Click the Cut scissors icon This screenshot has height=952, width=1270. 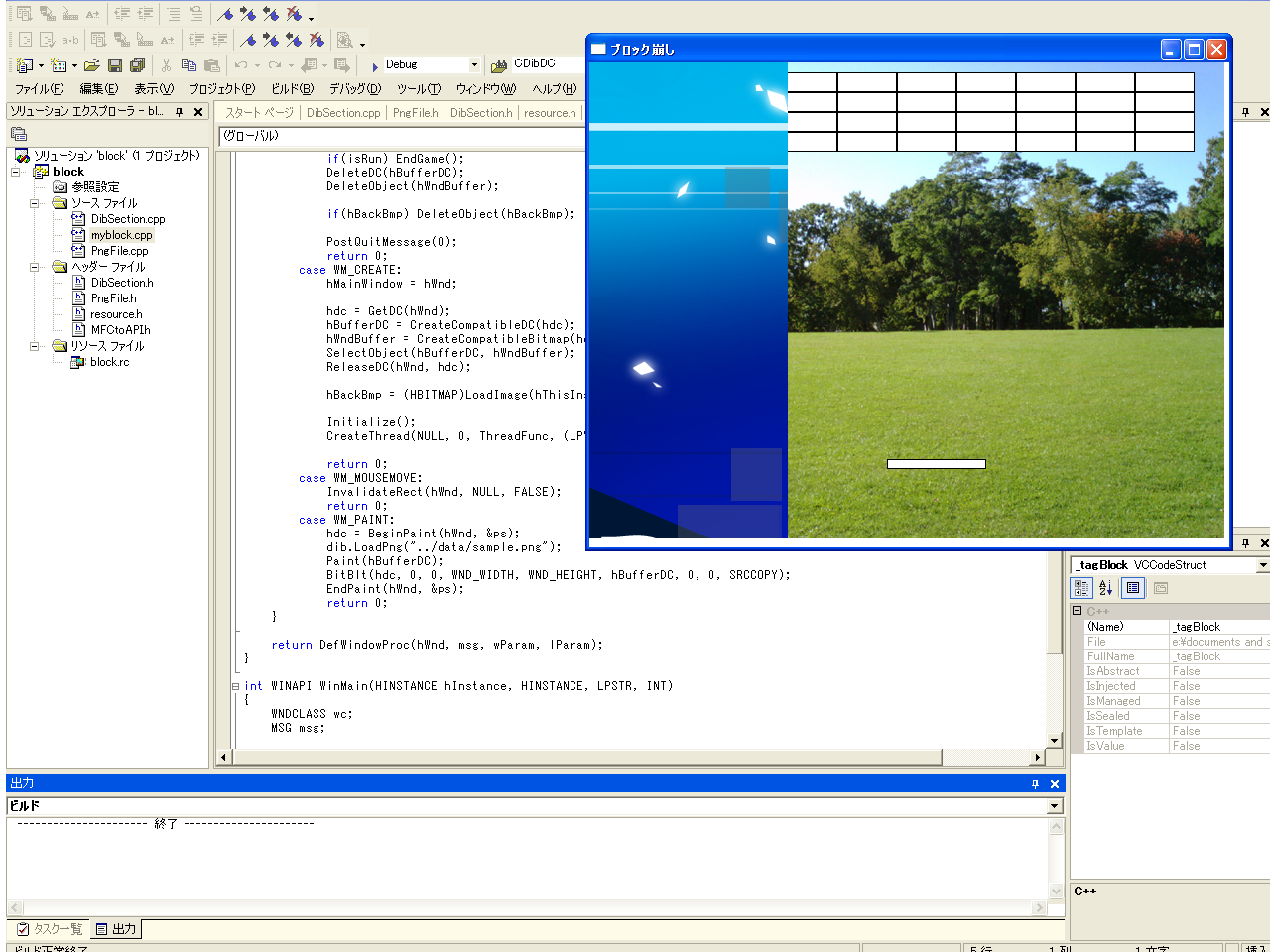point(166,65)
